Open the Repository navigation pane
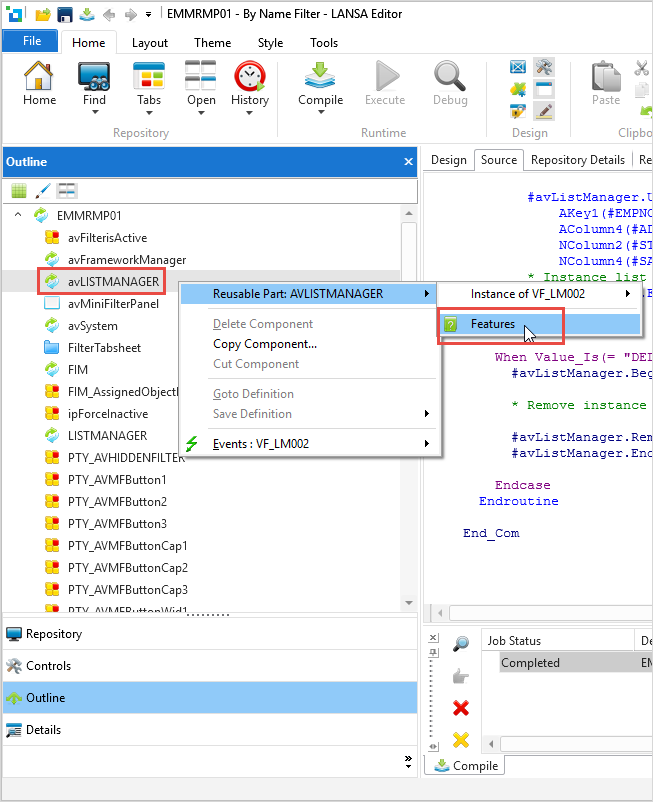This screenshot has width=653, height=802. pos(210,634)
